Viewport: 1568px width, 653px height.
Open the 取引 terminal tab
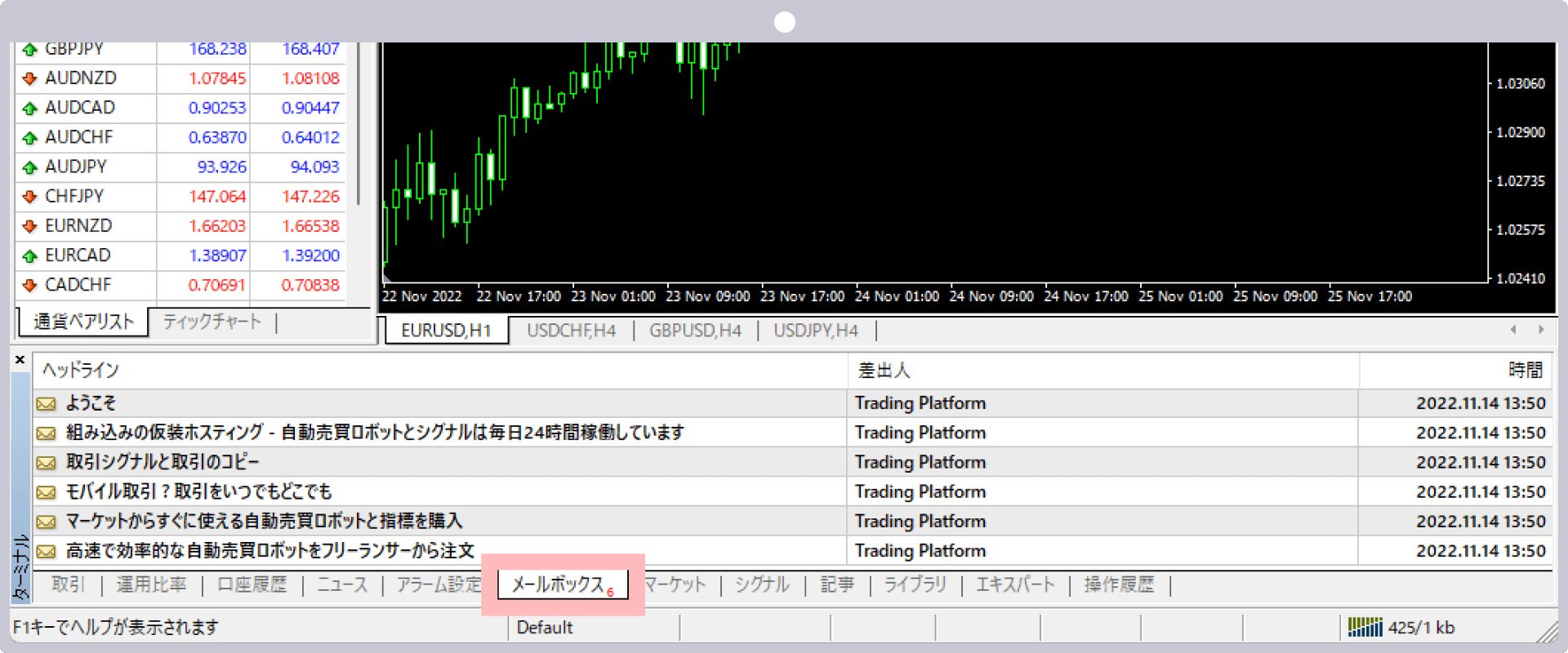pos(68,584)
